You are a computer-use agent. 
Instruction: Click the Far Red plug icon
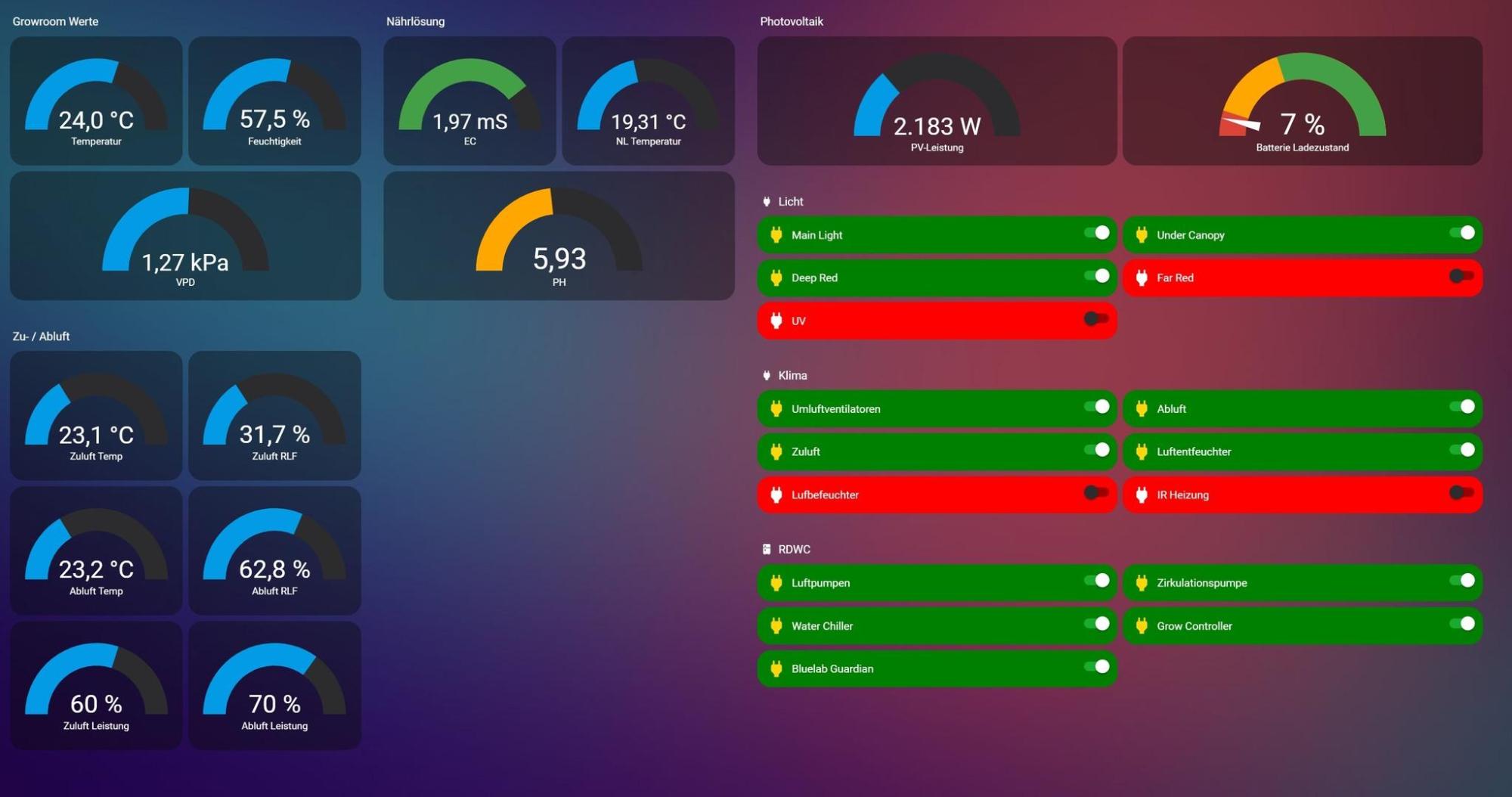tap(1142, 278)
